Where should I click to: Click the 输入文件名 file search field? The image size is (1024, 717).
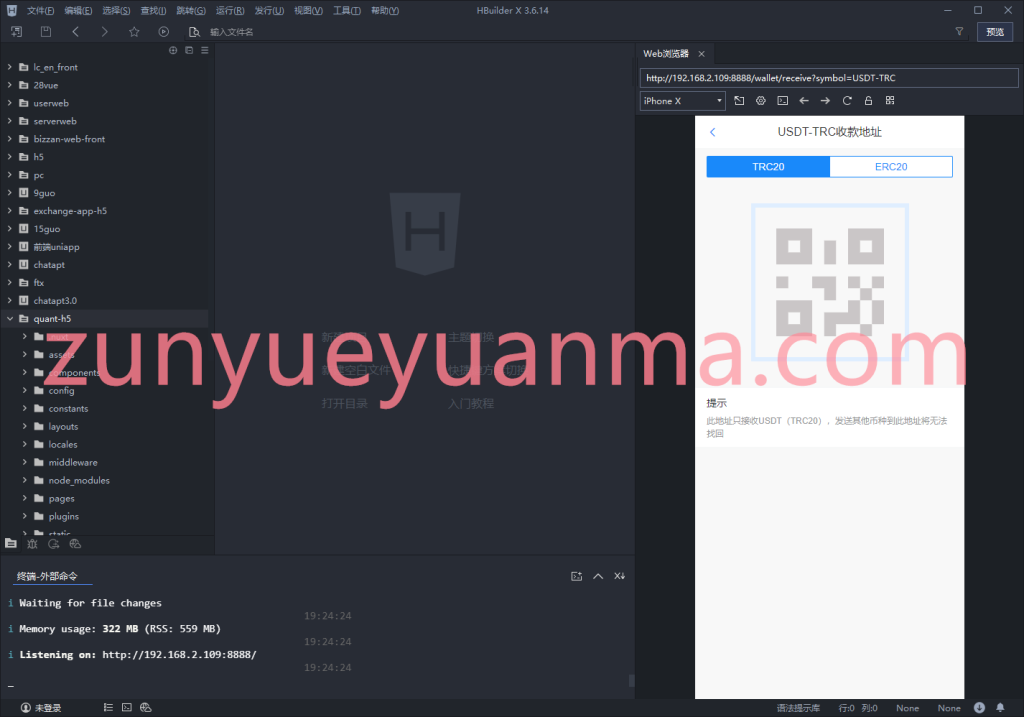pyautogui.click(x=232, y=32)
